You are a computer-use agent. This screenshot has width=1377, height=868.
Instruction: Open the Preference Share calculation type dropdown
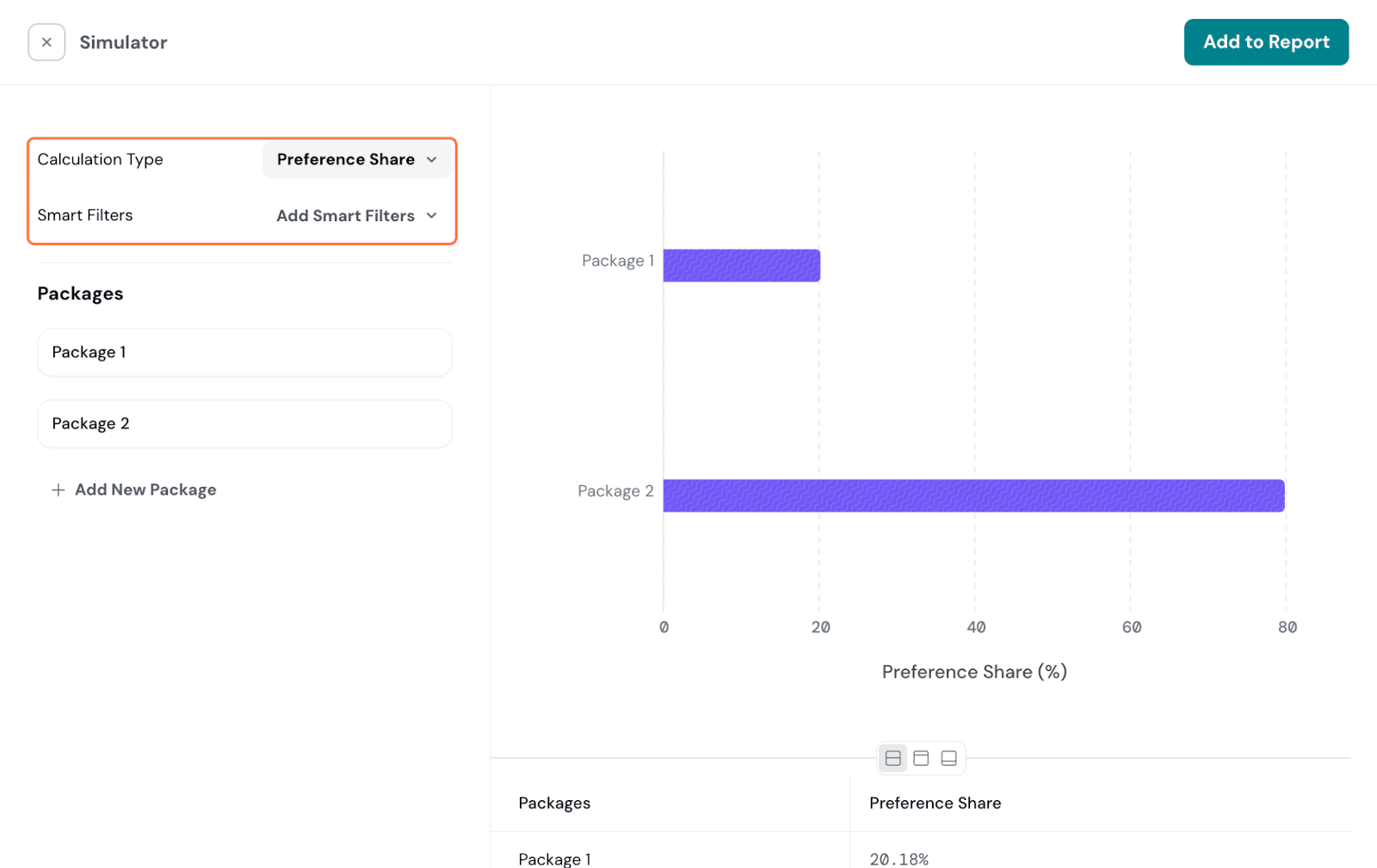point(346,160)
